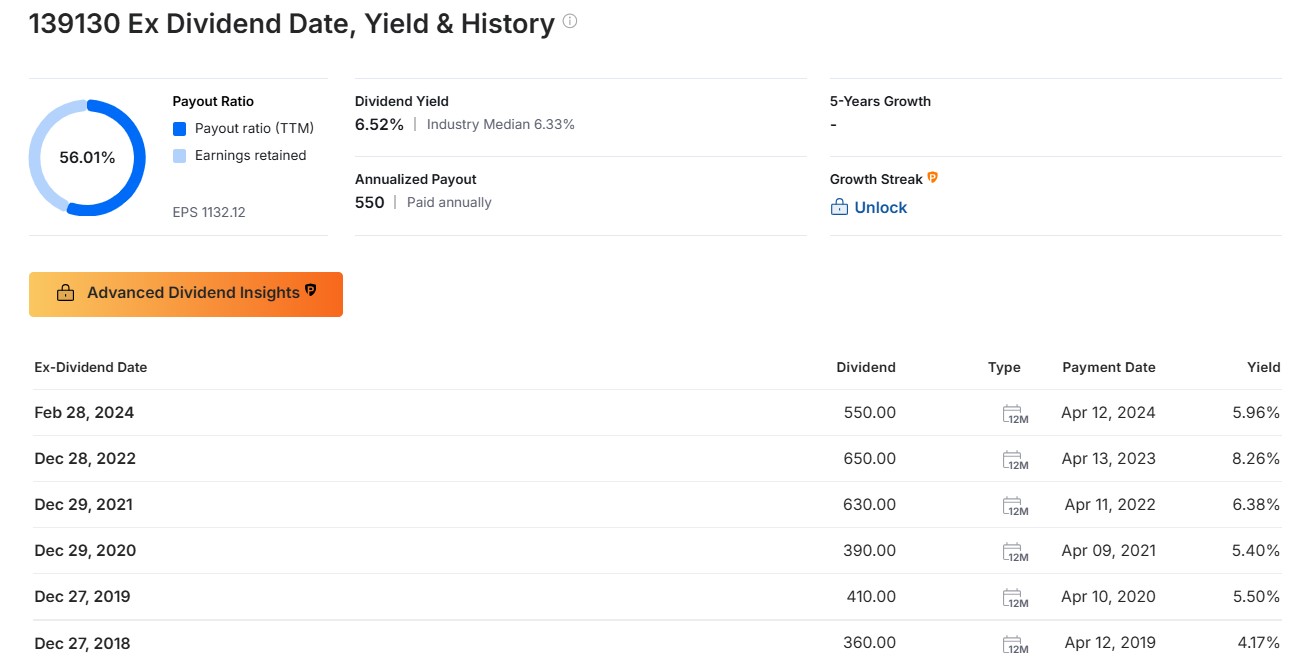Image resolution: width=1297 pixels, height=666 pixels.
Task: Click the Earnings retained light-blue legend swatch
Action: [x=180, y=156]
